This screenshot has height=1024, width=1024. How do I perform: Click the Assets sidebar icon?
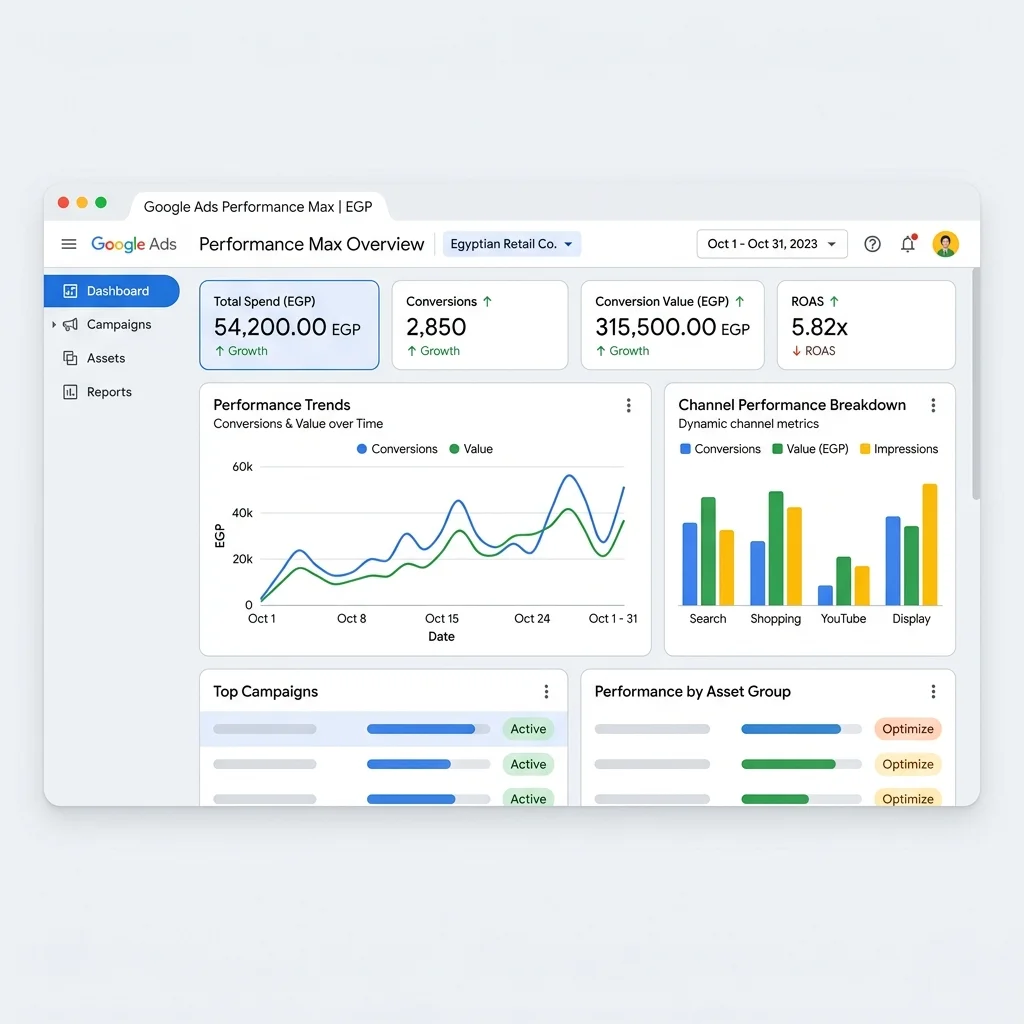click(x=71, y=358)
